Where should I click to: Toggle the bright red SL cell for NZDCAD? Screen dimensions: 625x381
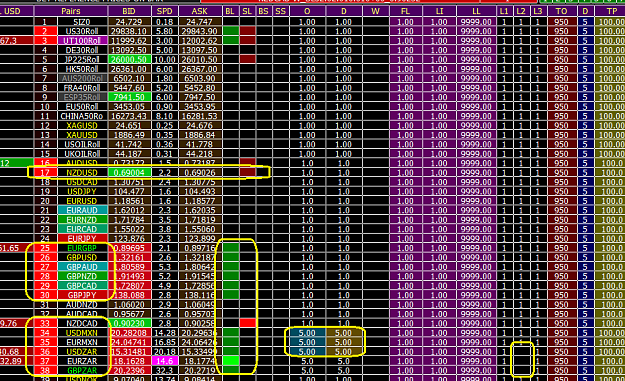tap(248, 323)
